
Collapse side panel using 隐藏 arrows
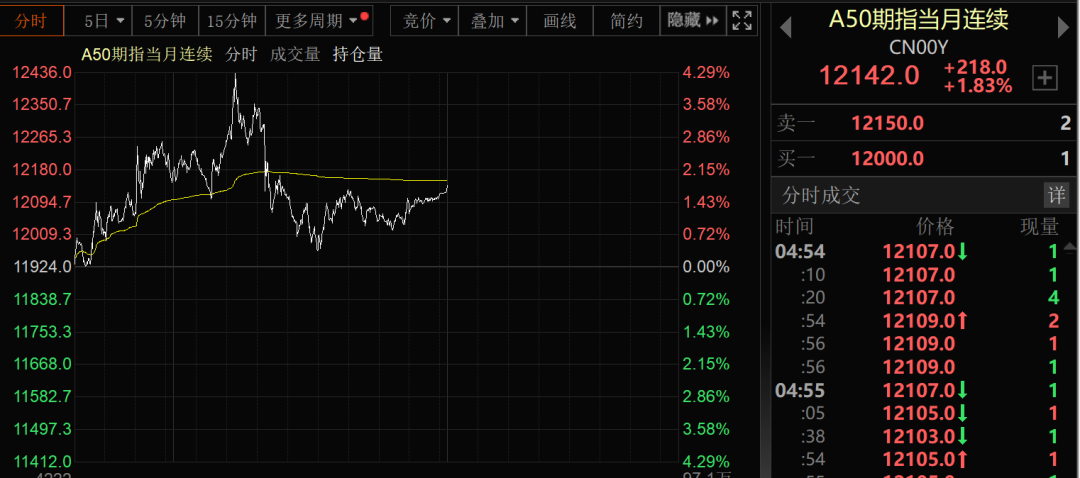[694, 20]
